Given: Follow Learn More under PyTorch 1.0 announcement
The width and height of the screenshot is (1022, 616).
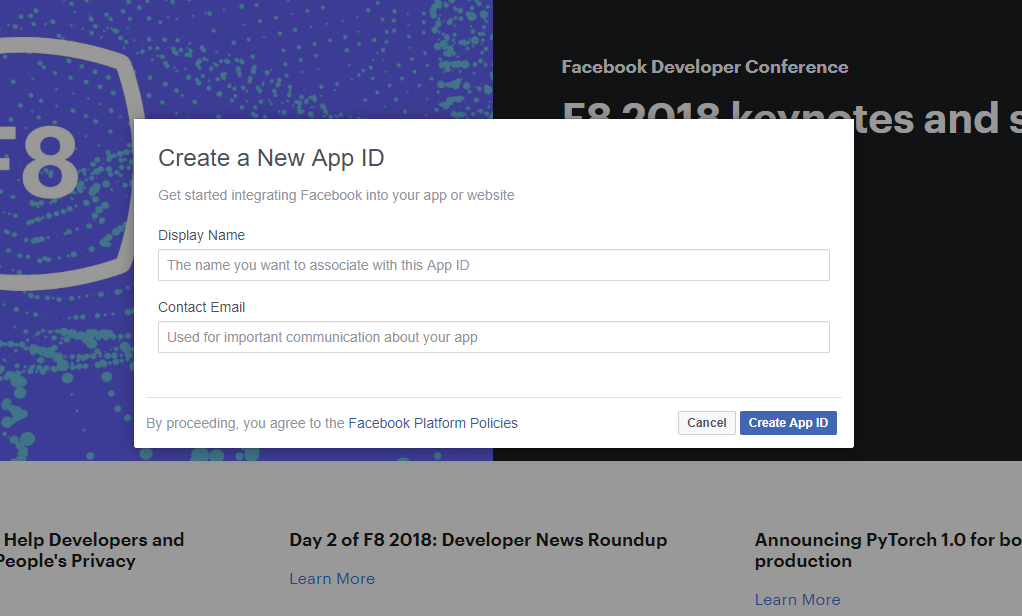Looking at the screenshot, I should click(797, 599).
